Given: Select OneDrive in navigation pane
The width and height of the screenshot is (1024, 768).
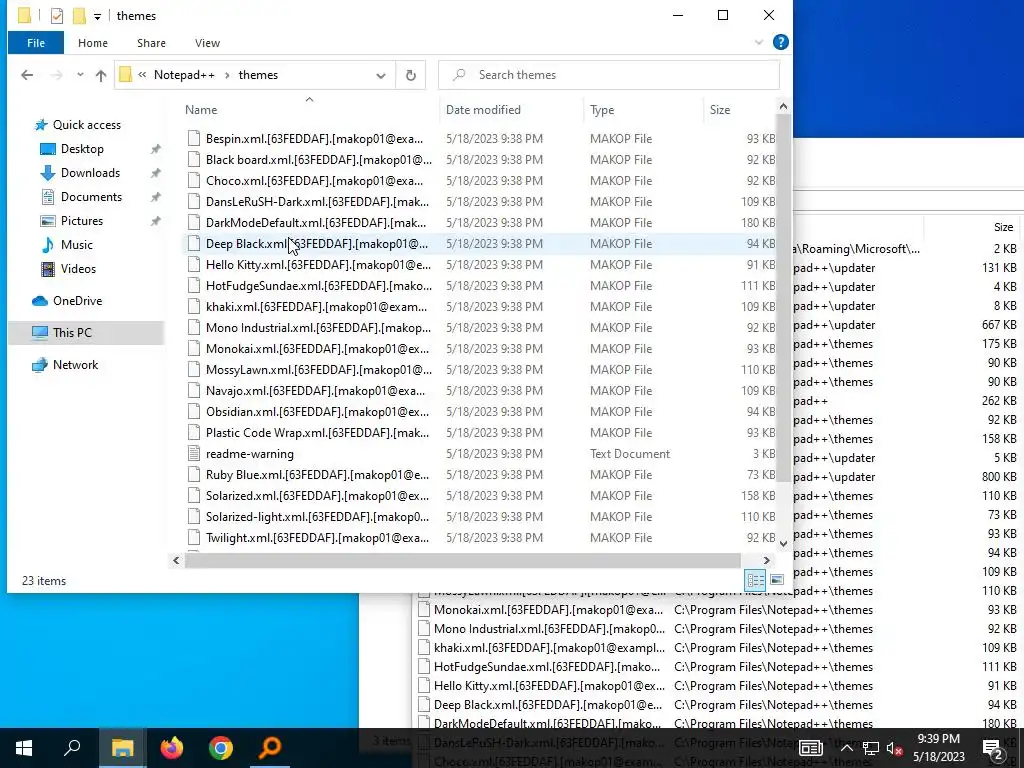Looking at the screenshot, I should (77, 301).
